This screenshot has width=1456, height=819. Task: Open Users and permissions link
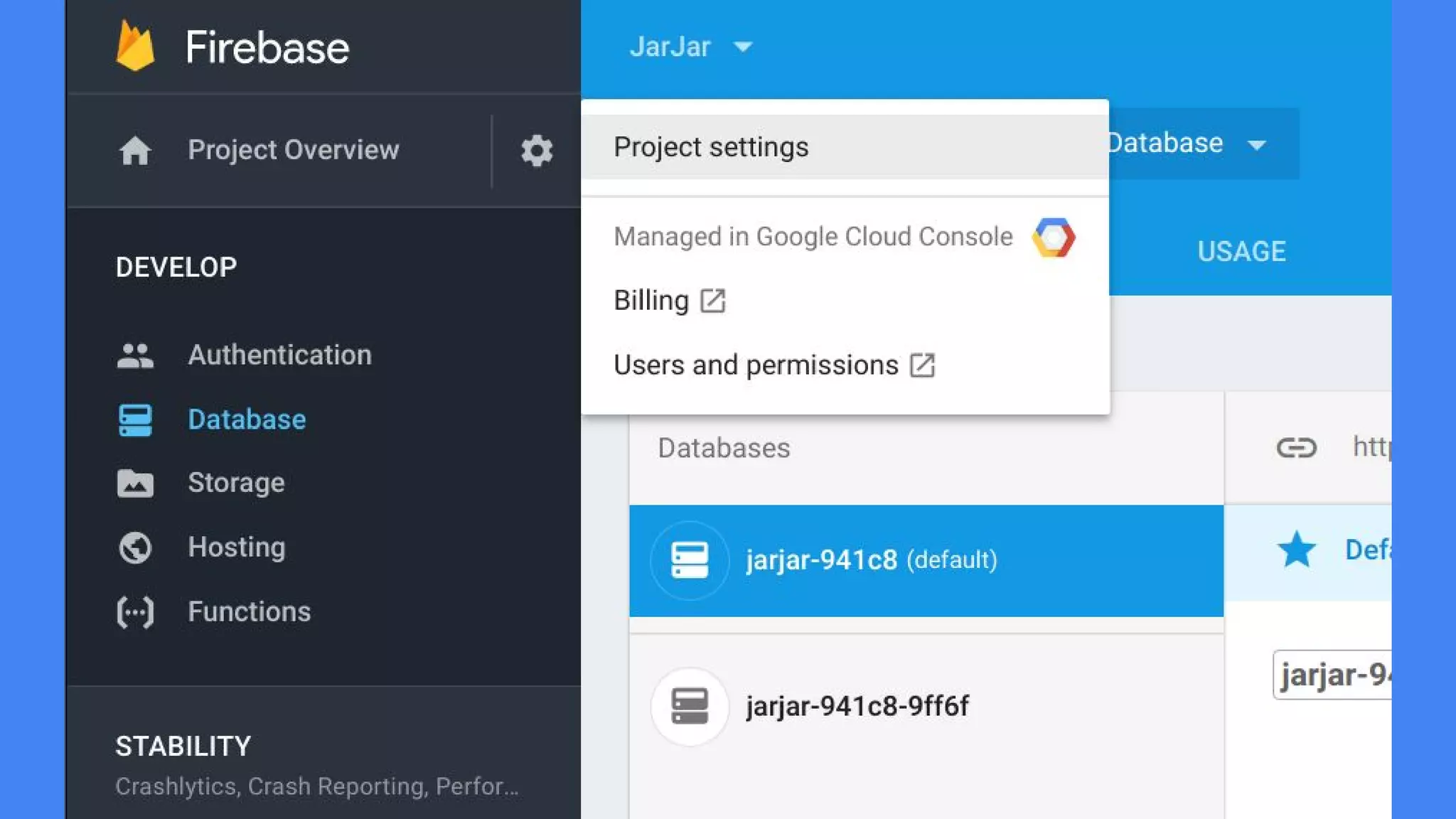pos(773,365)
